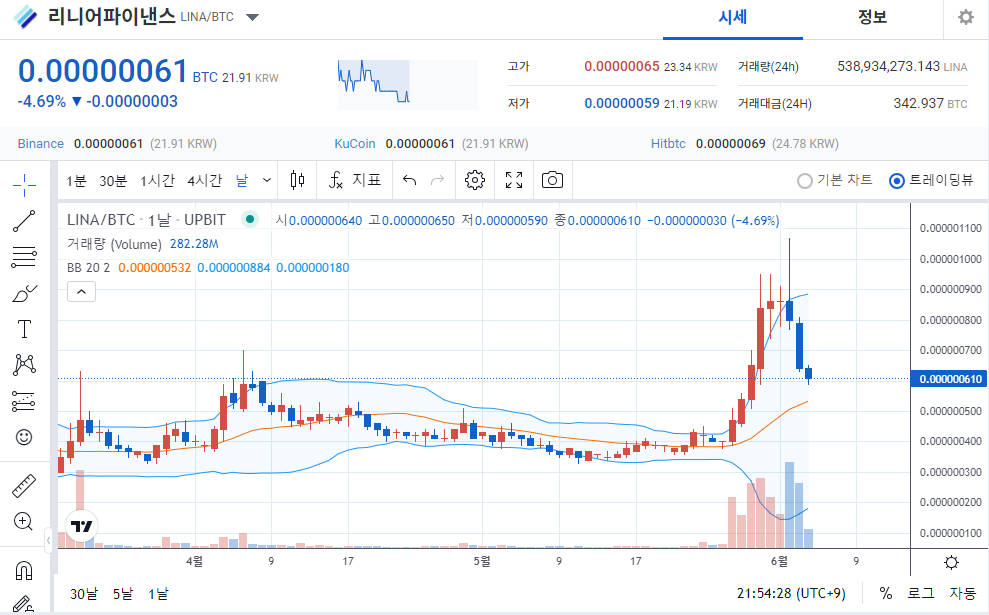Set range to 30날
Viewport: 989px width, 615px height.
pos(84,594)
